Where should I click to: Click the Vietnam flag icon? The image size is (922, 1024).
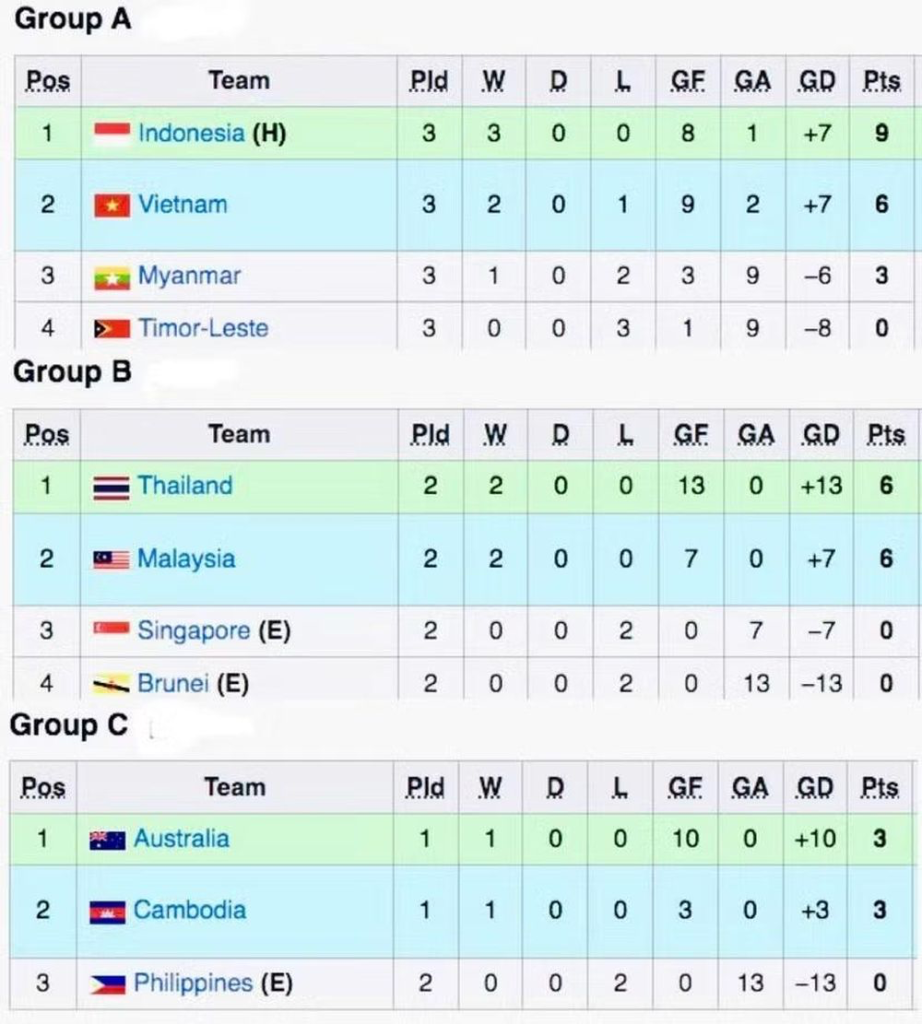(112, 205)
